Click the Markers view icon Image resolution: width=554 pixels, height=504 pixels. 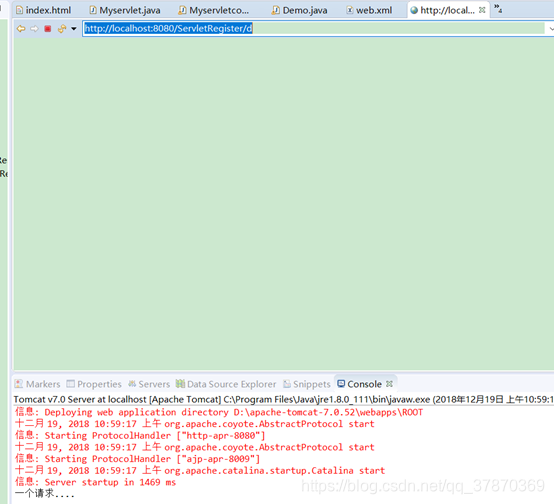pos(19,384)
